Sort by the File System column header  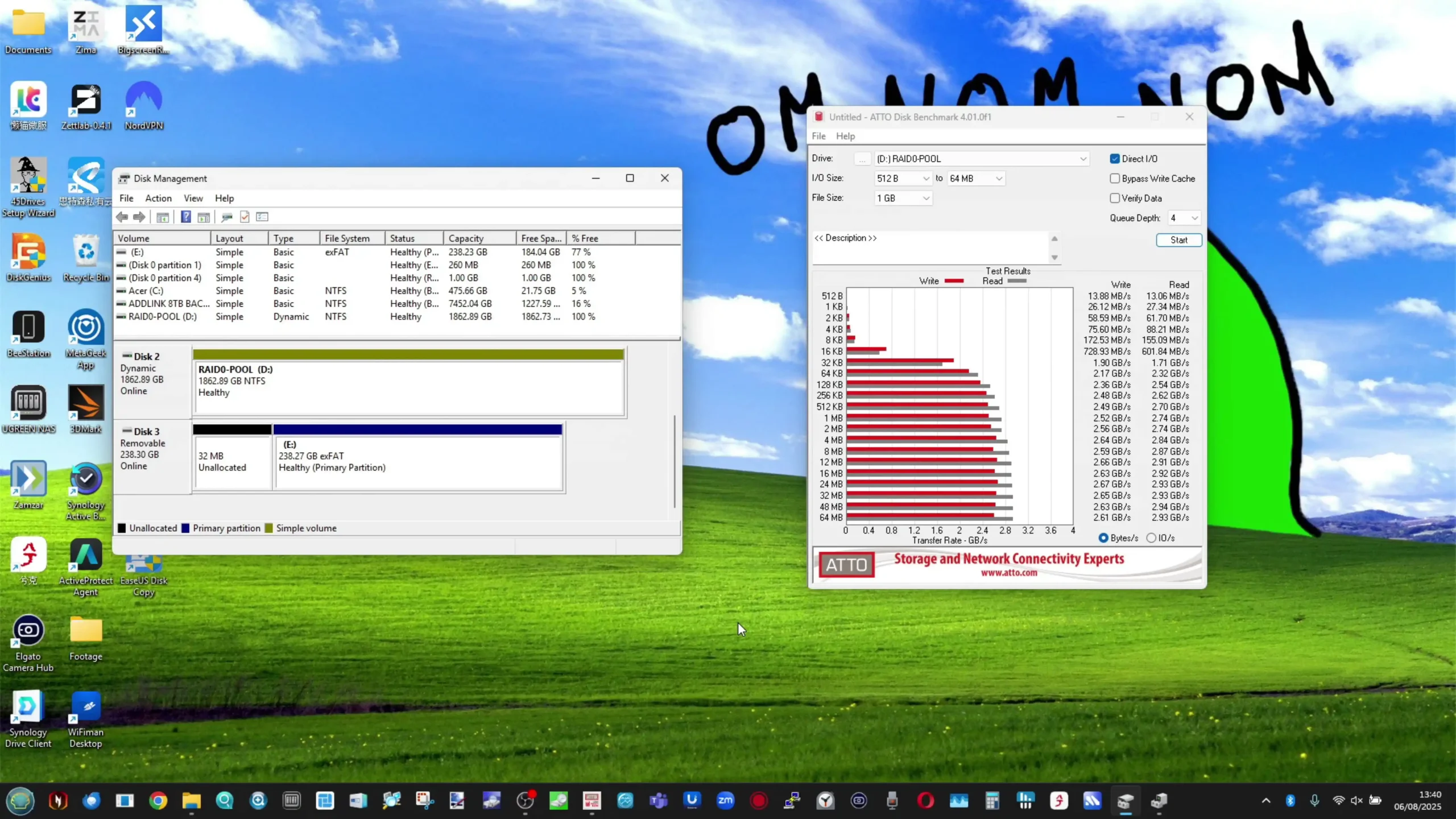(352, 238)
